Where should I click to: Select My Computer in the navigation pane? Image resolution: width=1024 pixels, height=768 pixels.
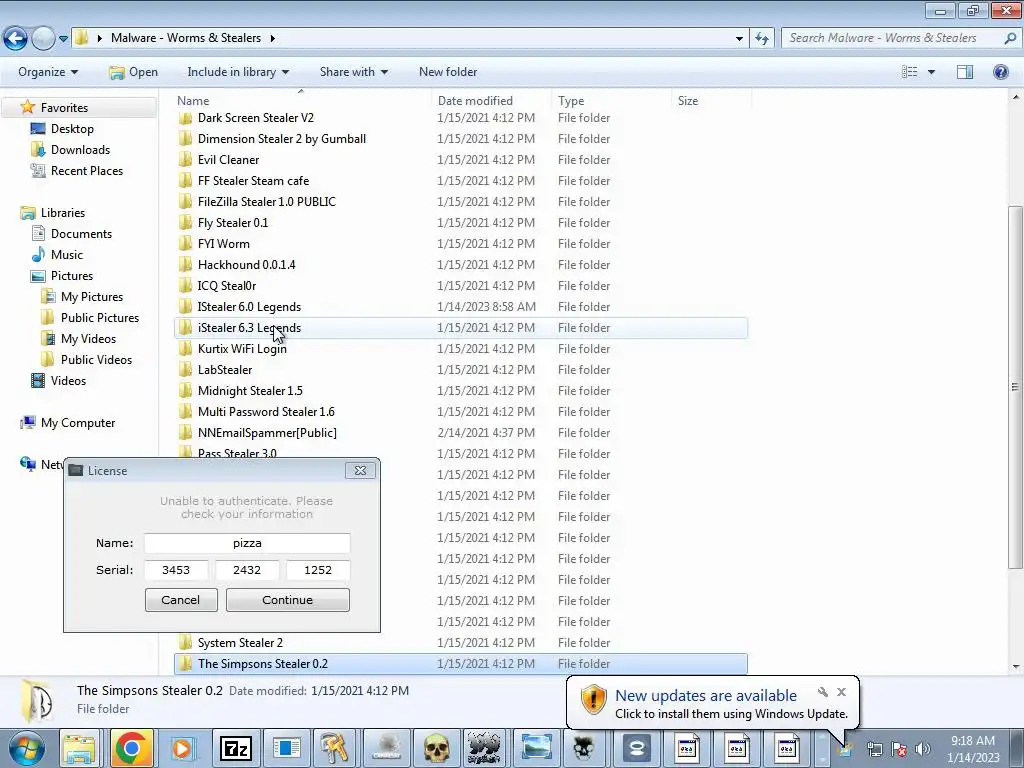point(78,423)
